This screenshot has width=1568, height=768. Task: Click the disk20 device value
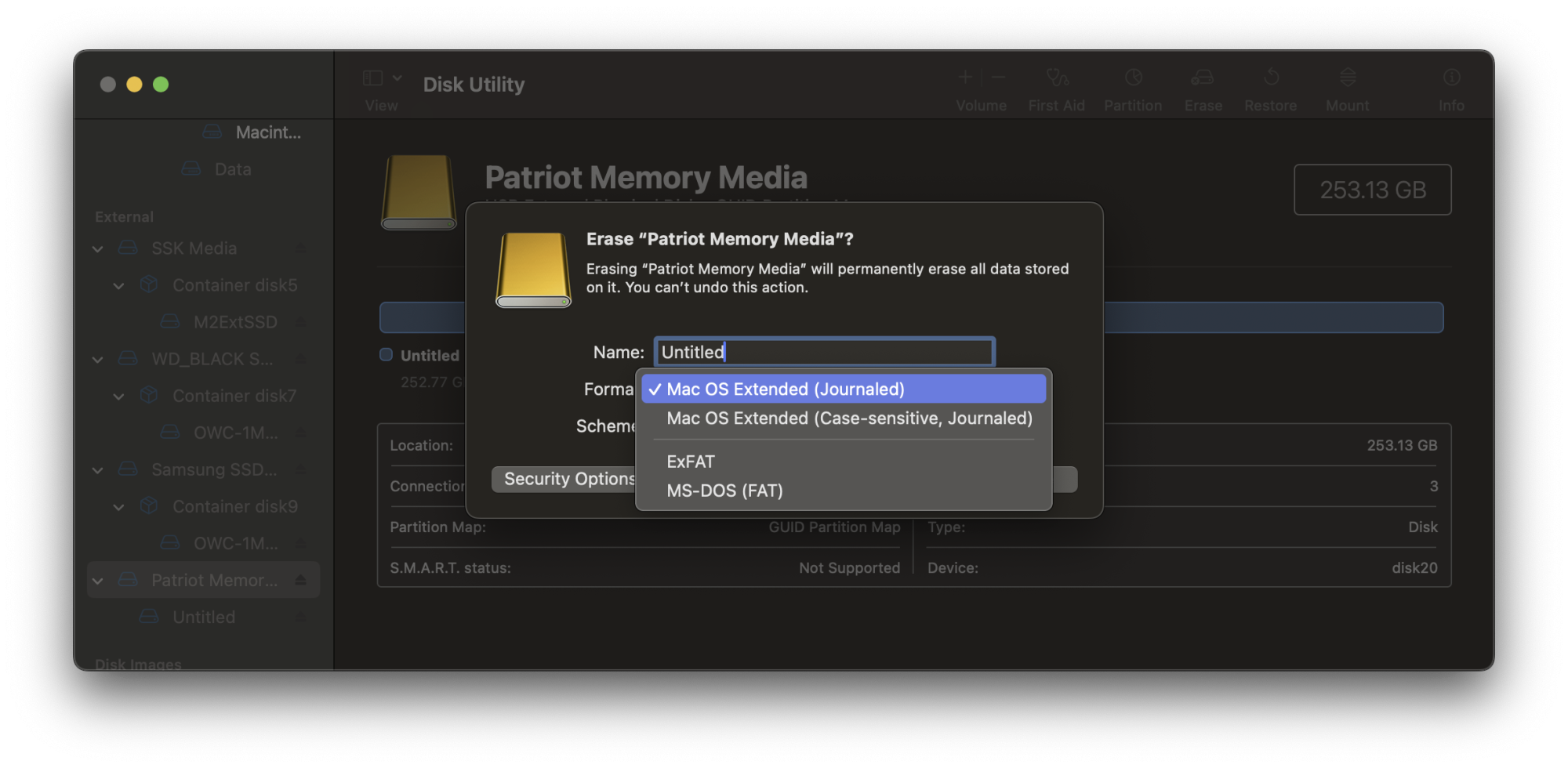(x=1414, y=568)
